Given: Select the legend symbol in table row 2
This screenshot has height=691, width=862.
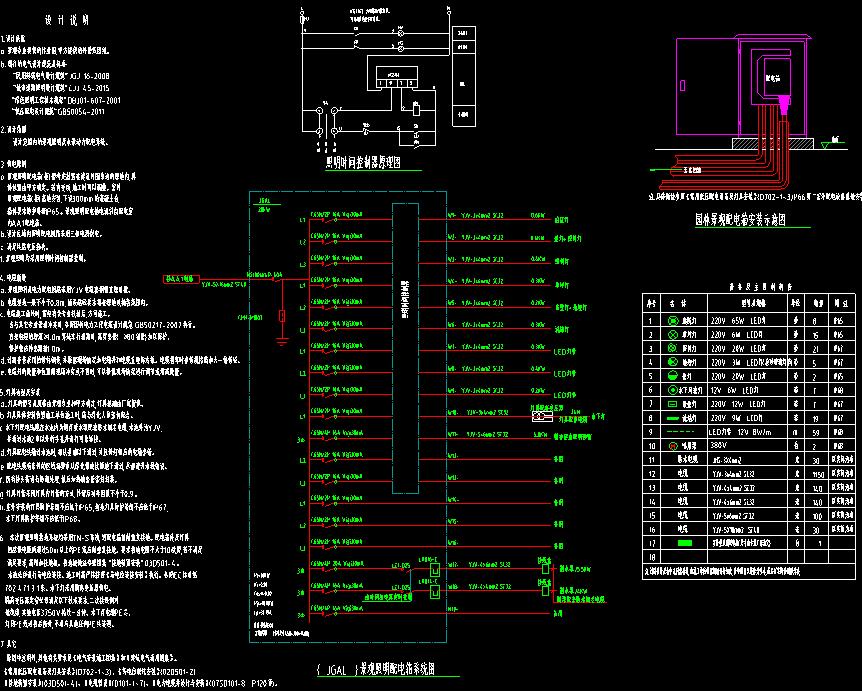Looking at the screenshot, I should tap(673, 334).
